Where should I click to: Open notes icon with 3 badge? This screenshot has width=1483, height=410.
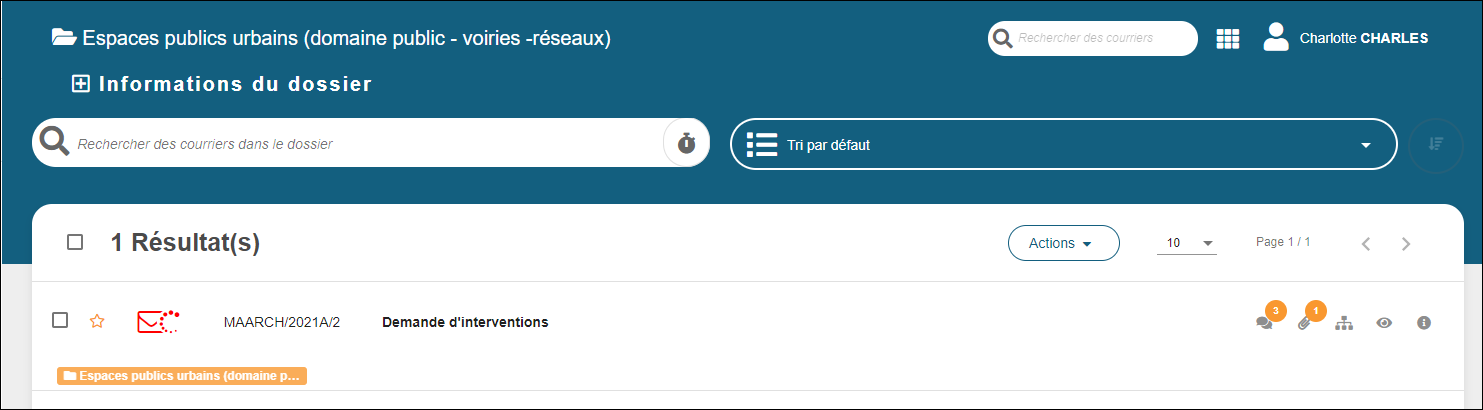1265,322
